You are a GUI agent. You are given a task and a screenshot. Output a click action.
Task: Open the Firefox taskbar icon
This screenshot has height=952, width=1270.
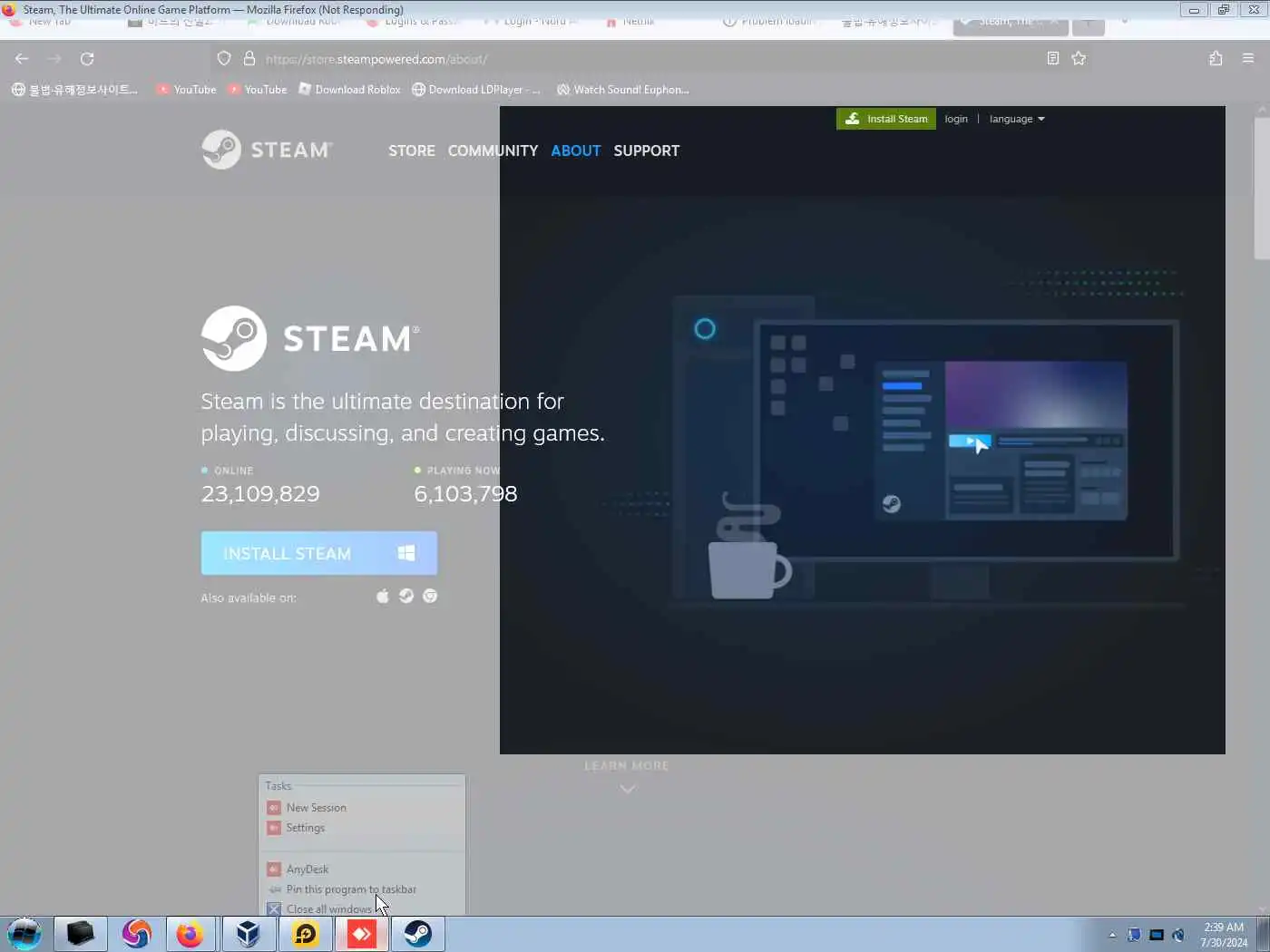(190, 934)
